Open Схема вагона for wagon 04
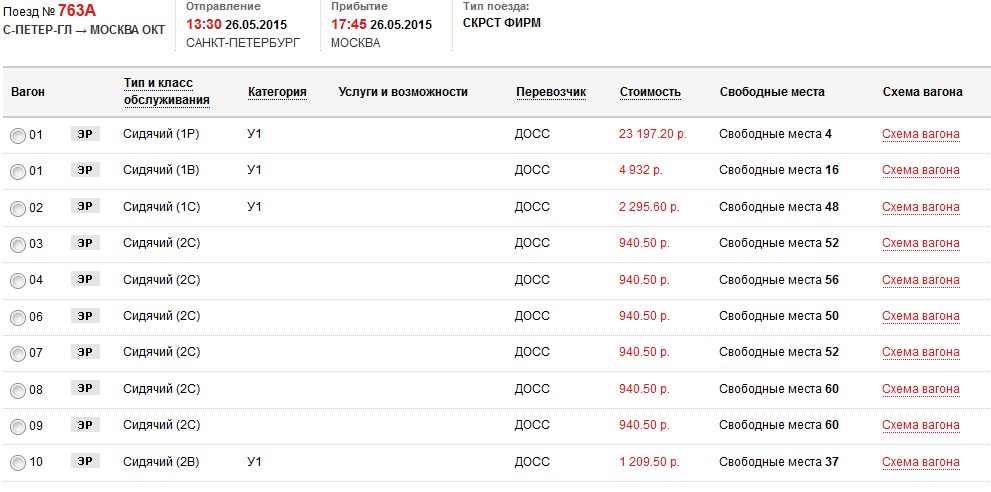The height and width of the screenshot is (492, 991). [x=920, y=280]
